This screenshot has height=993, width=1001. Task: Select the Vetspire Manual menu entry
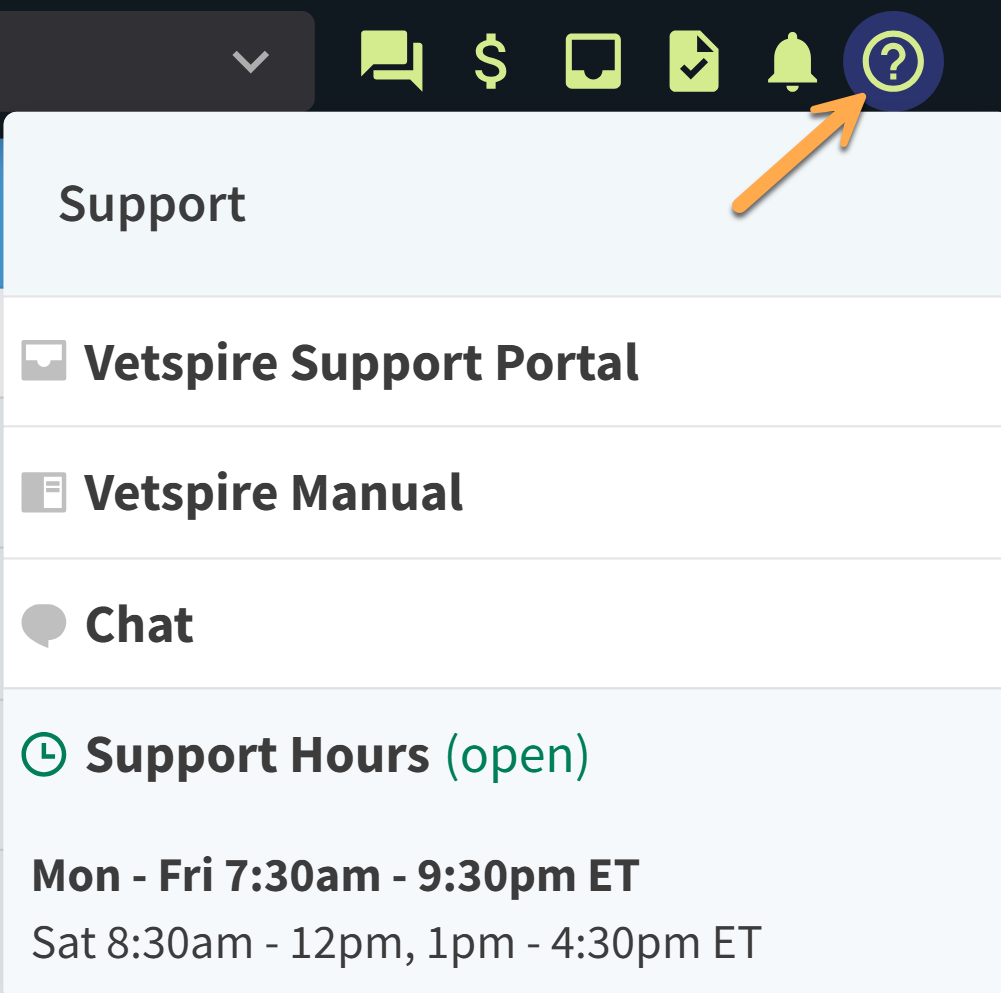[x=273, y=492]
